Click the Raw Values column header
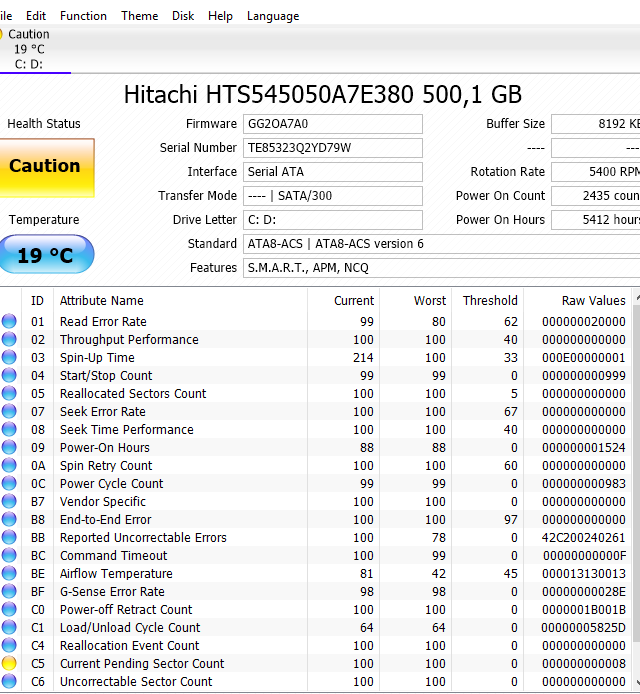 pos(577,301)
